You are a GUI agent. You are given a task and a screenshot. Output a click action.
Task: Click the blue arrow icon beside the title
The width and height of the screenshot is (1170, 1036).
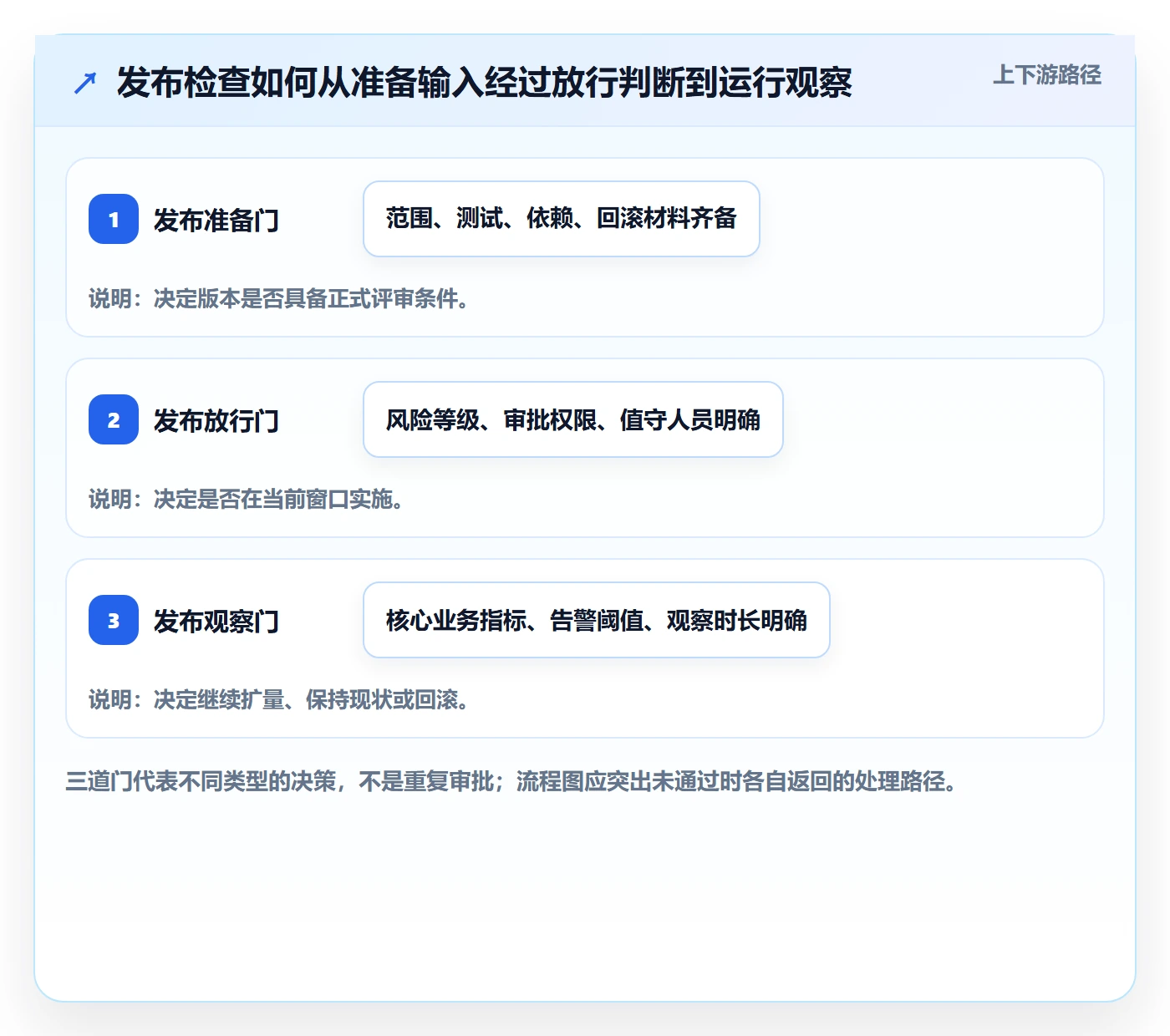(85, 83)
